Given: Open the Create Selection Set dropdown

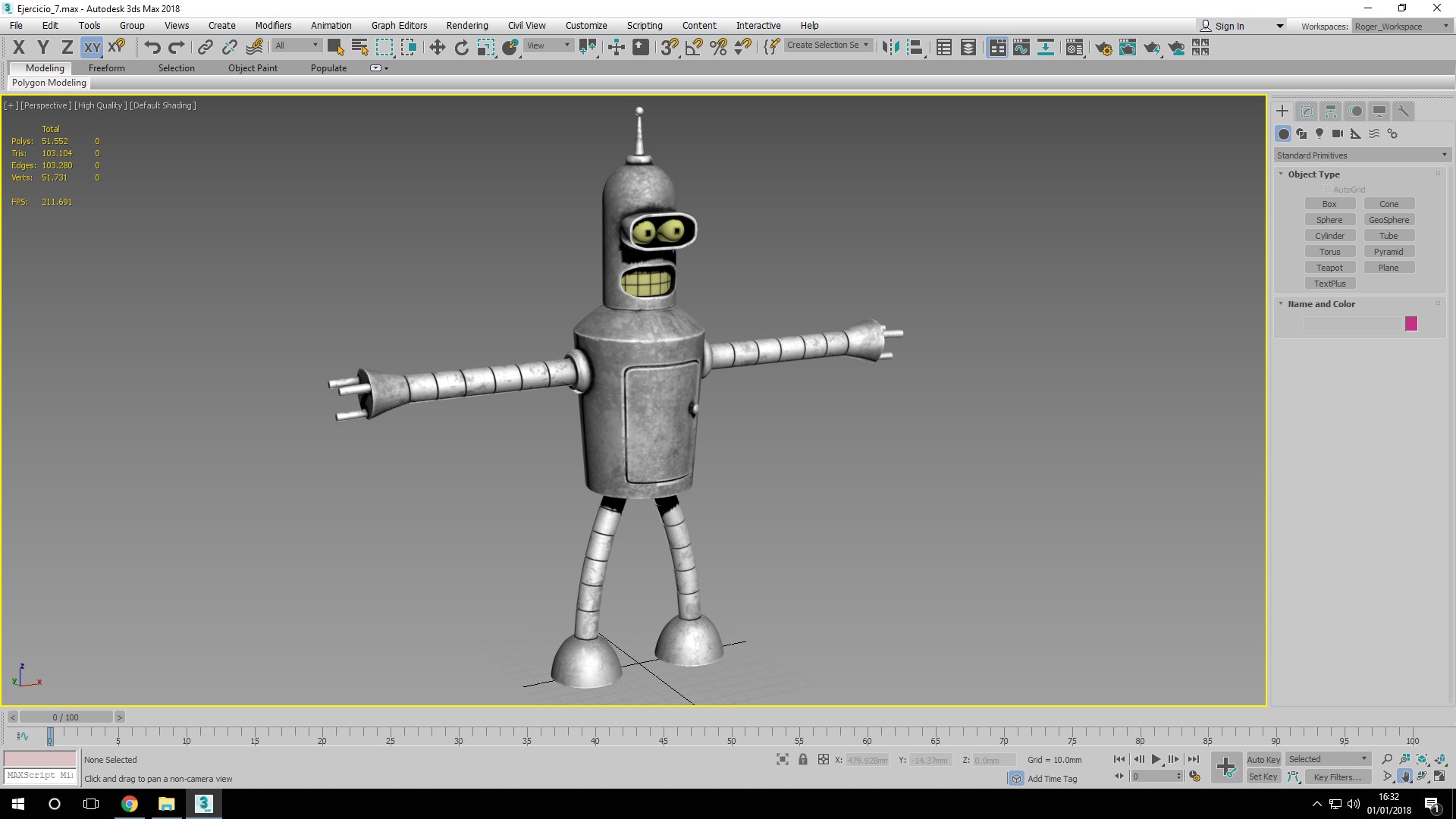Looking at the screenshot, I should coord(828,45).
